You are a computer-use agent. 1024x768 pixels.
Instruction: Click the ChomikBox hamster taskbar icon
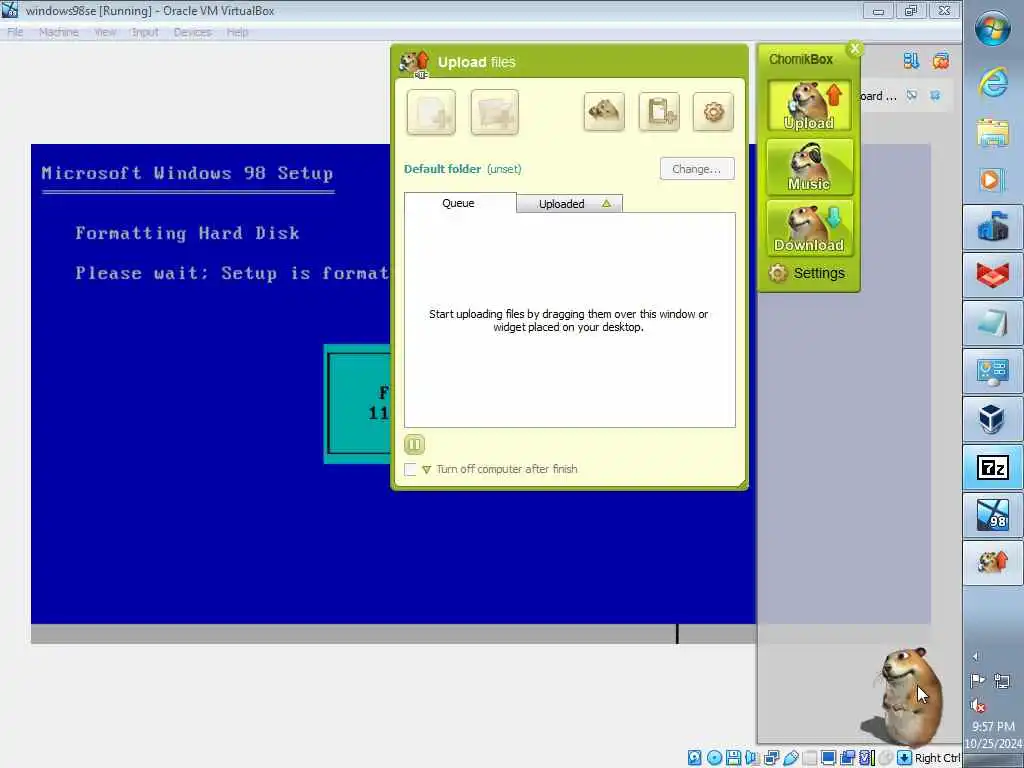click(993, 563)
